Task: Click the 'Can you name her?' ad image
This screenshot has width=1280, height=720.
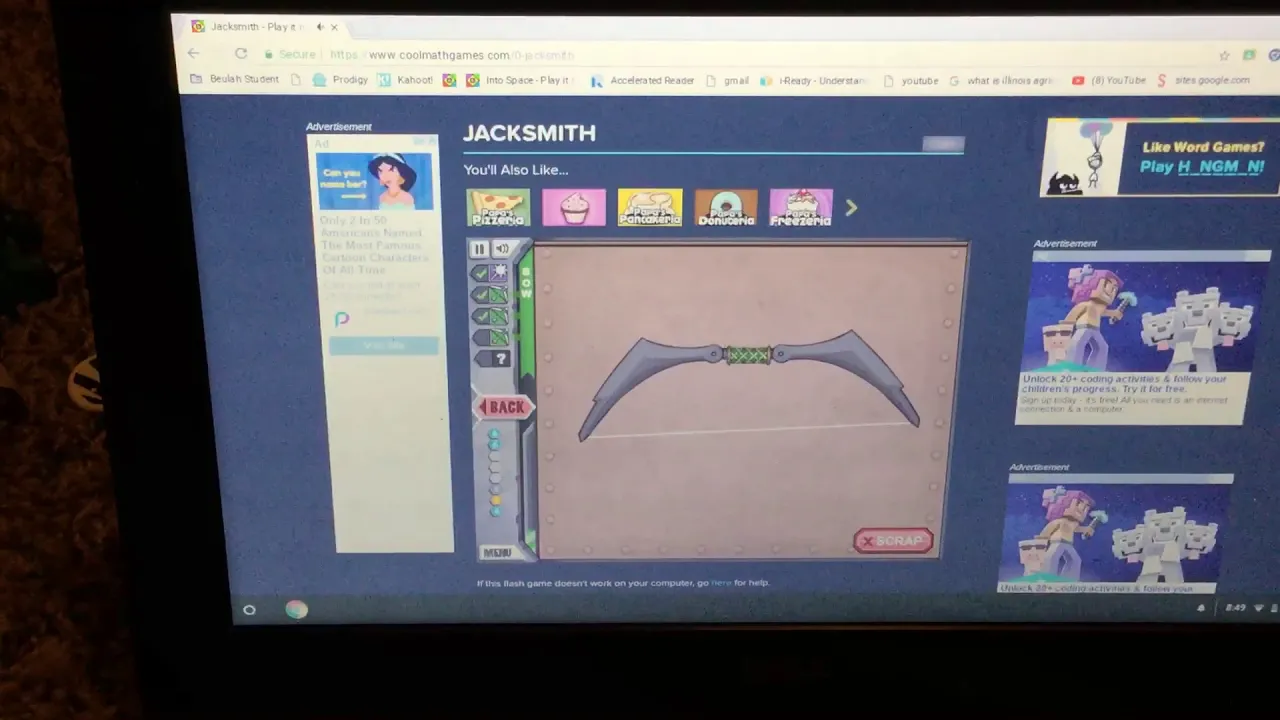Action: click(375, 181)
